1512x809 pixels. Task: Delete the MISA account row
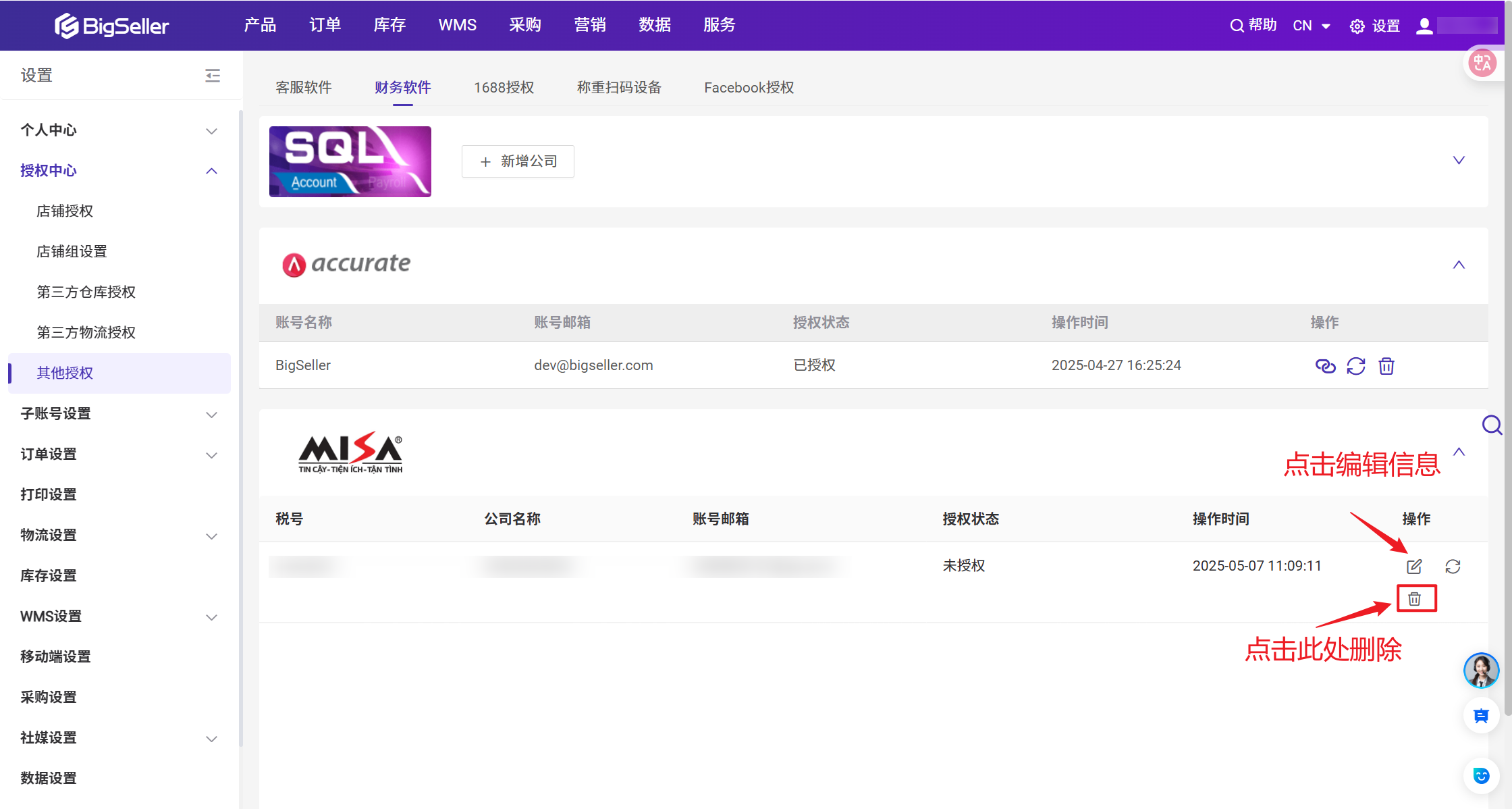[1415, 599]
